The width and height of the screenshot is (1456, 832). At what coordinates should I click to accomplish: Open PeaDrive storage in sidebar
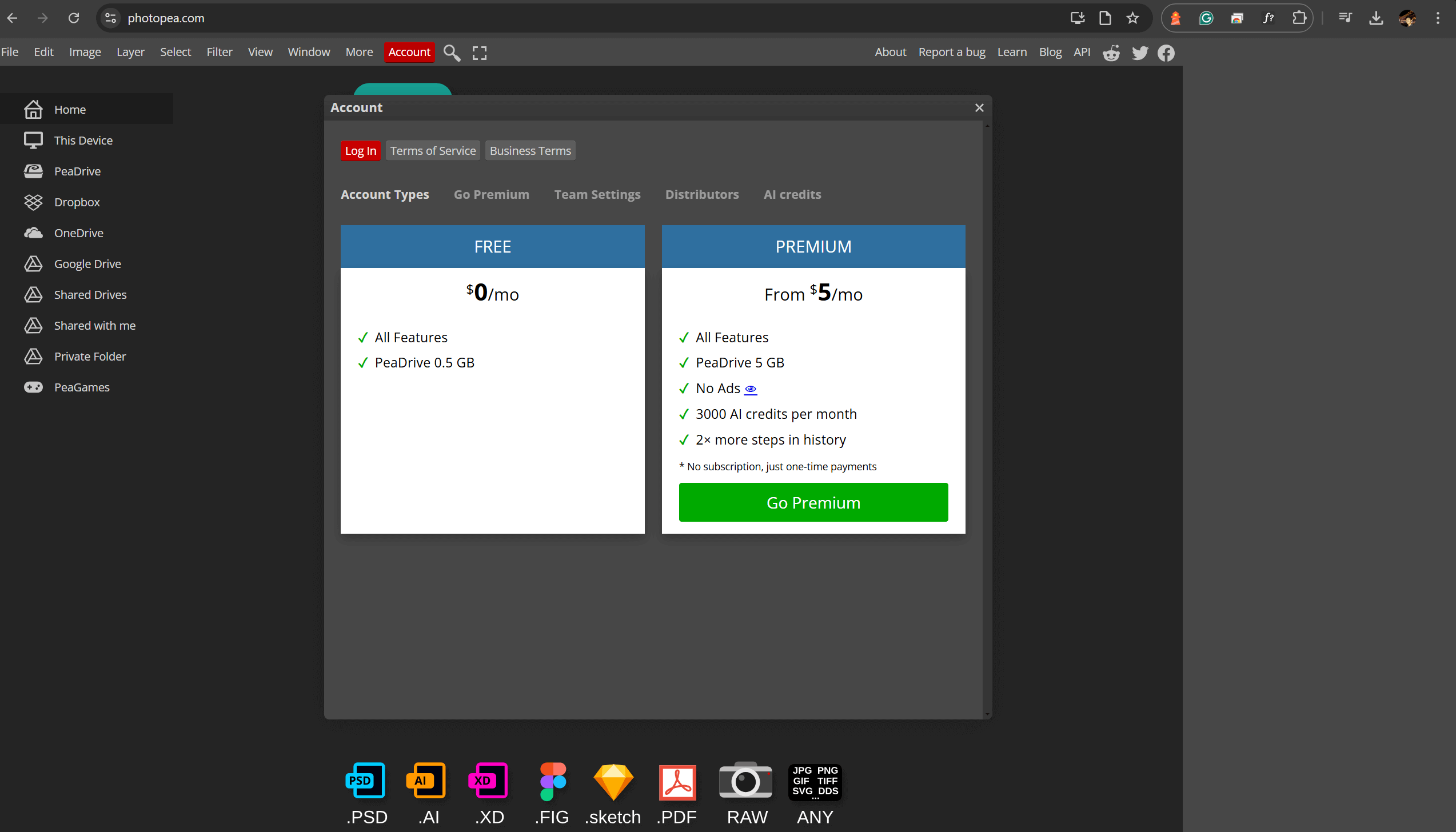click(87, 171)
